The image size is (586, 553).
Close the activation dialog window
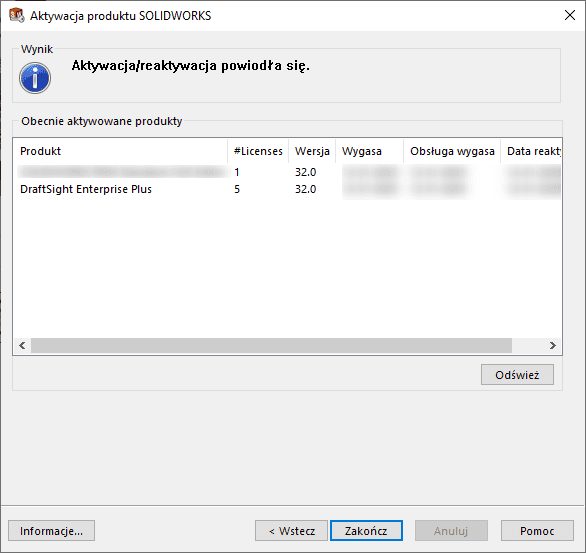point(570,15)
